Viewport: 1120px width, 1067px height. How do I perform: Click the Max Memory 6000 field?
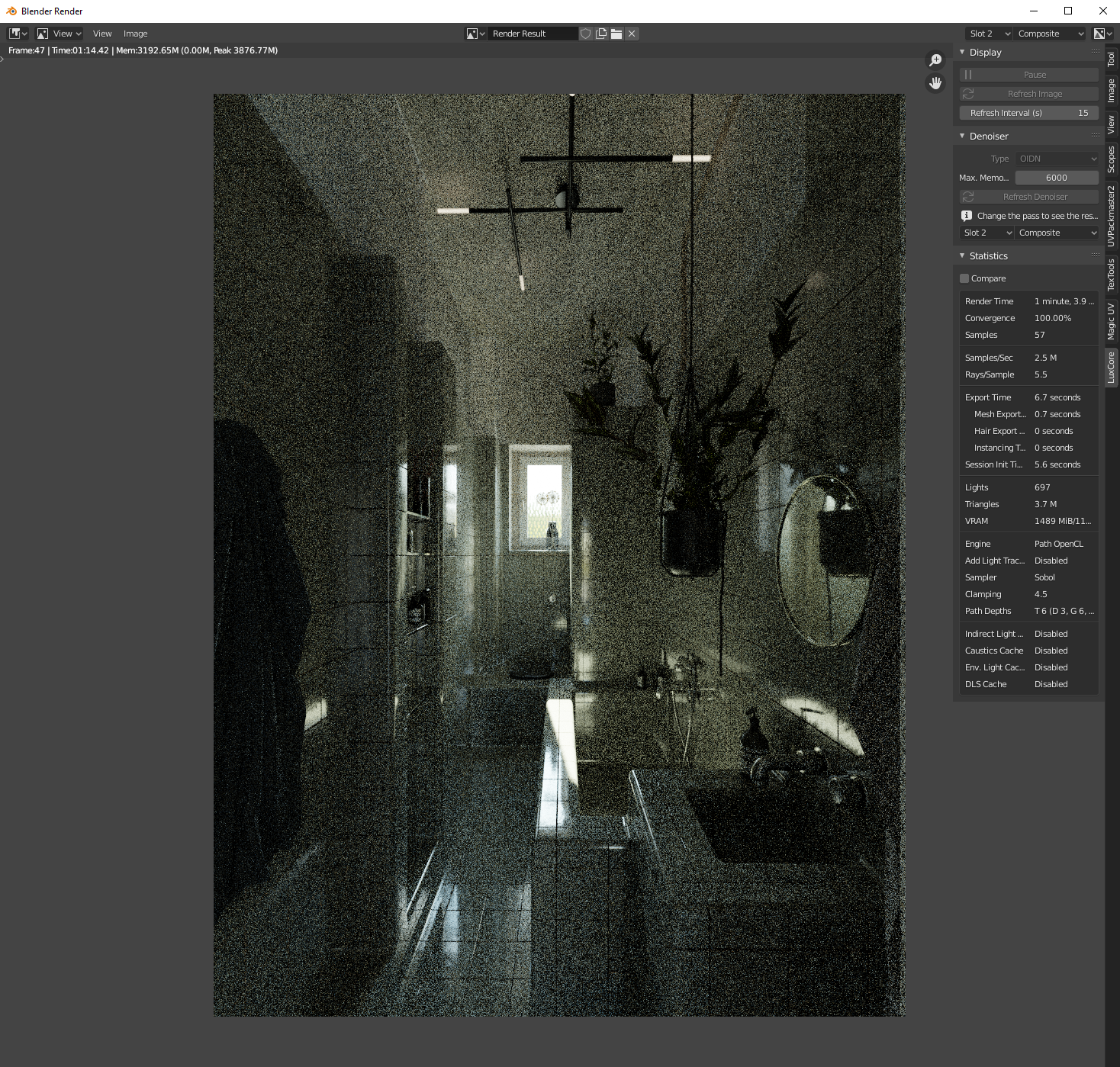pyautogui.click(x=1056, y=178)
